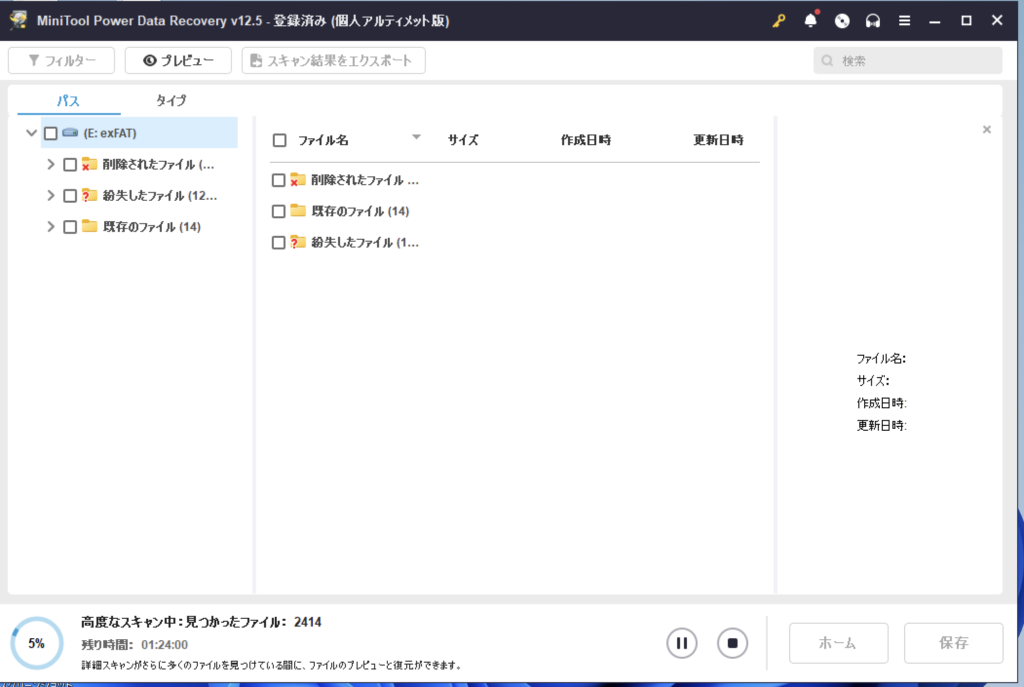Click the フィルター button

(x=61, y=61)
